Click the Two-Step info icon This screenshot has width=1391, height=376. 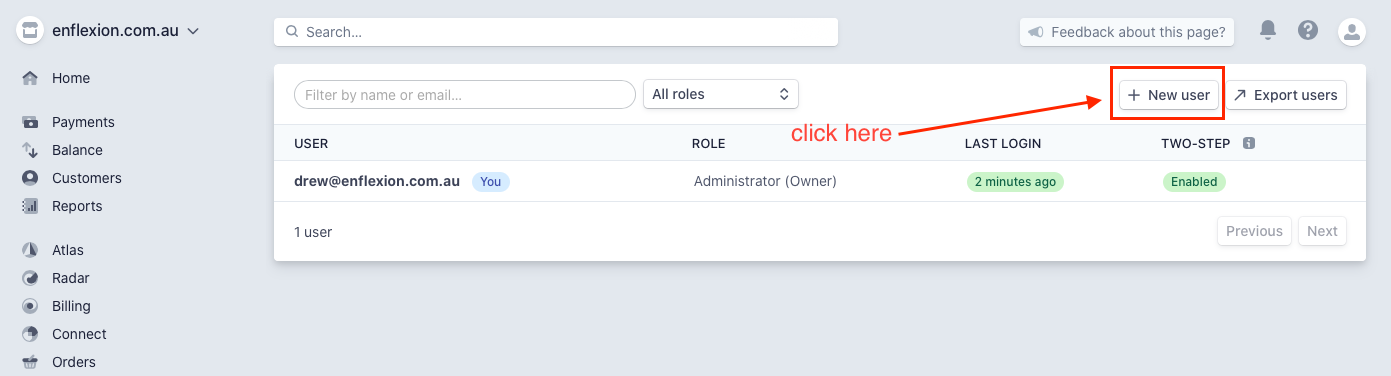tap(1249, 143)
